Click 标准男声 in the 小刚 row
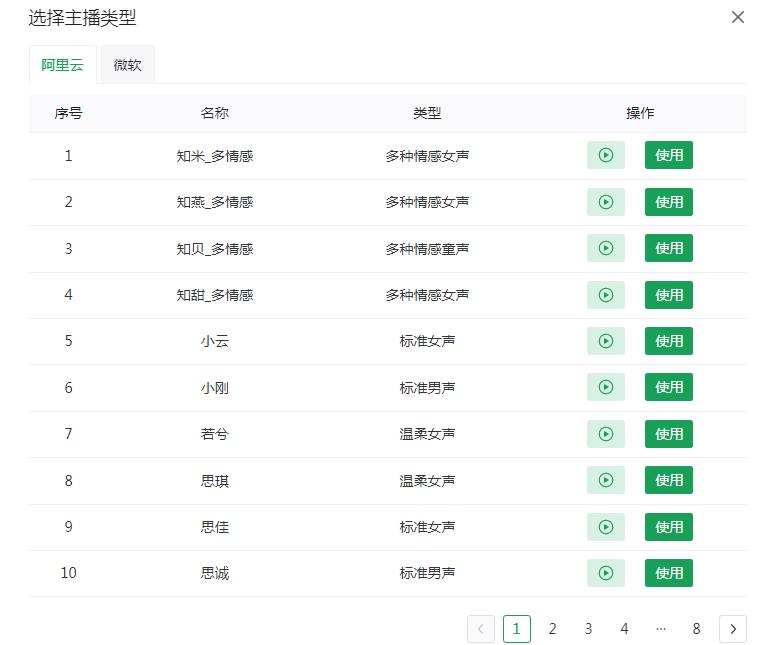Image resolution: width=762 pixels, height=645 pixels. (x=427, y=388)
